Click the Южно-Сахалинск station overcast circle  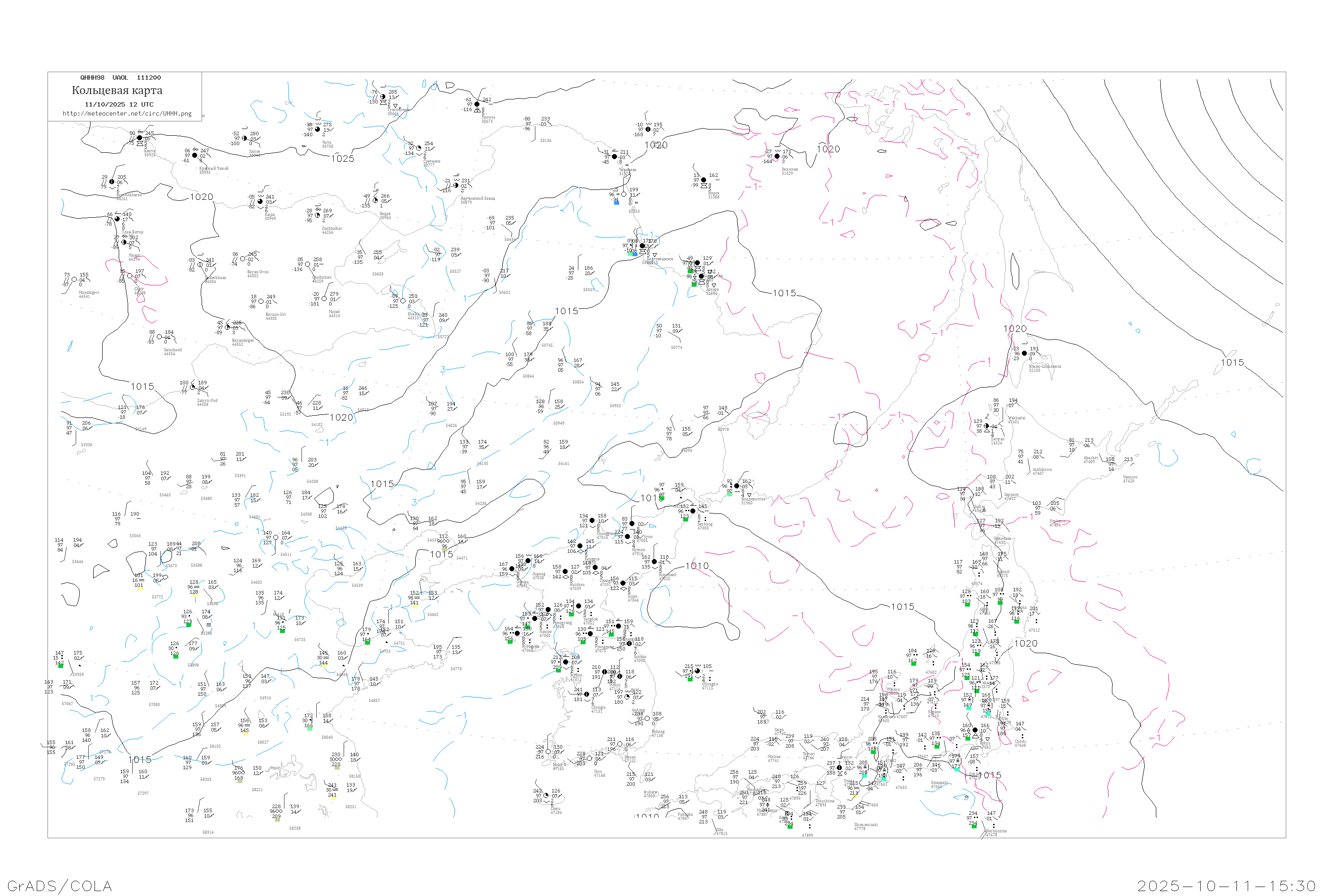(1024, 354)
